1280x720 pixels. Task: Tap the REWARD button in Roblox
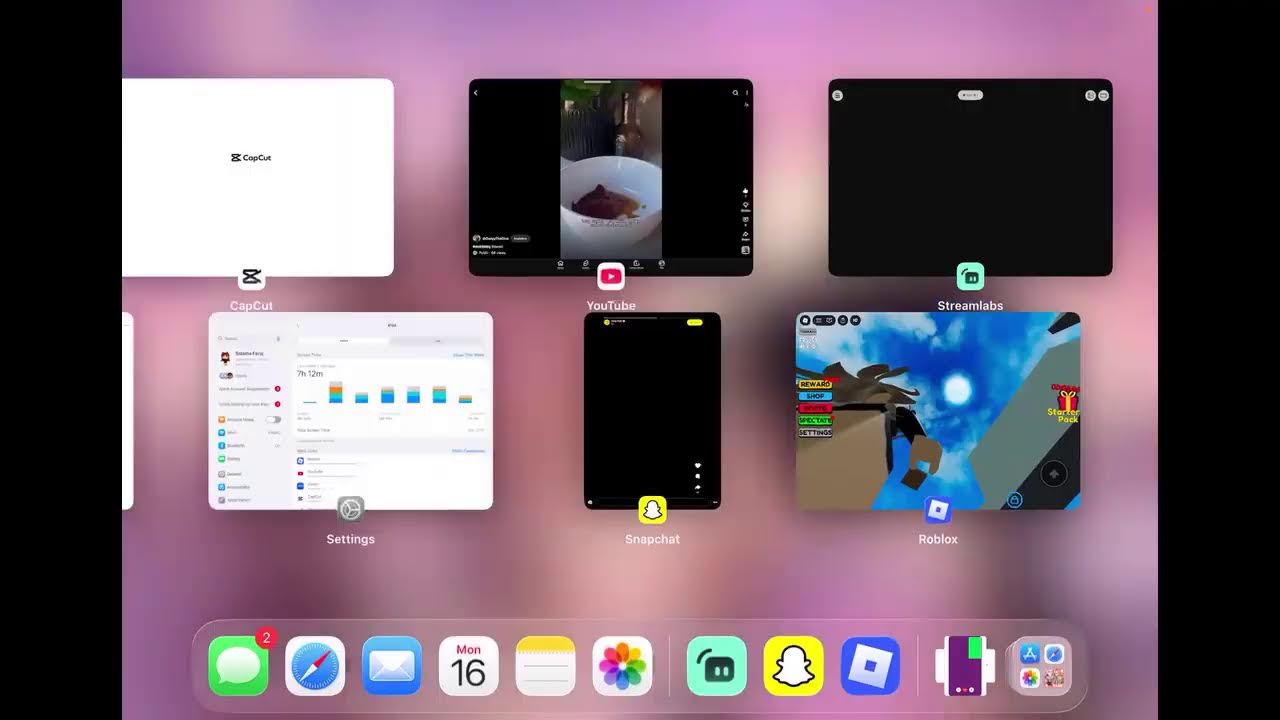[x=815, y=384]
